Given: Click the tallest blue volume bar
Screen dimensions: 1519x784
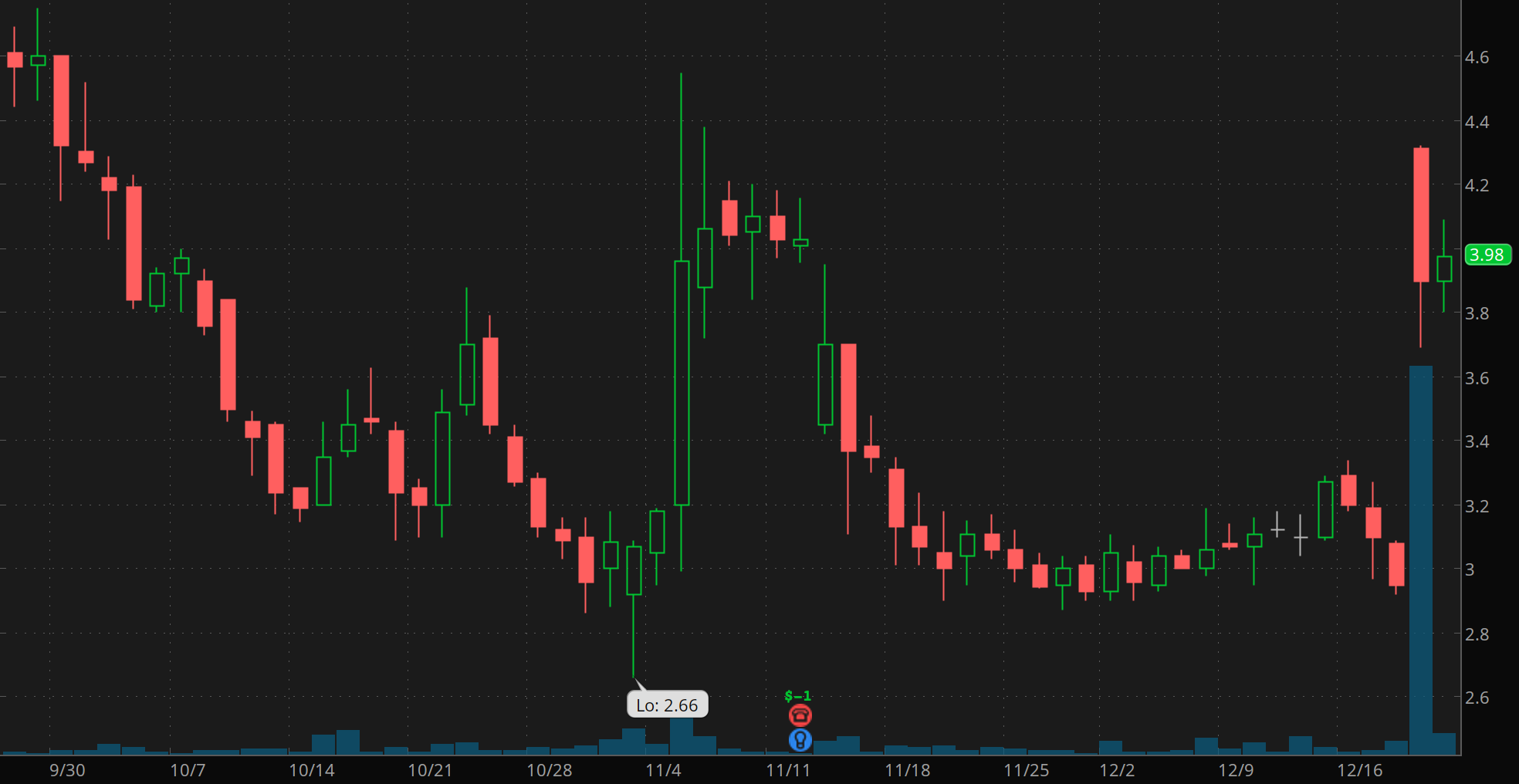Looking at the screenshot, I should [1421, 559].
